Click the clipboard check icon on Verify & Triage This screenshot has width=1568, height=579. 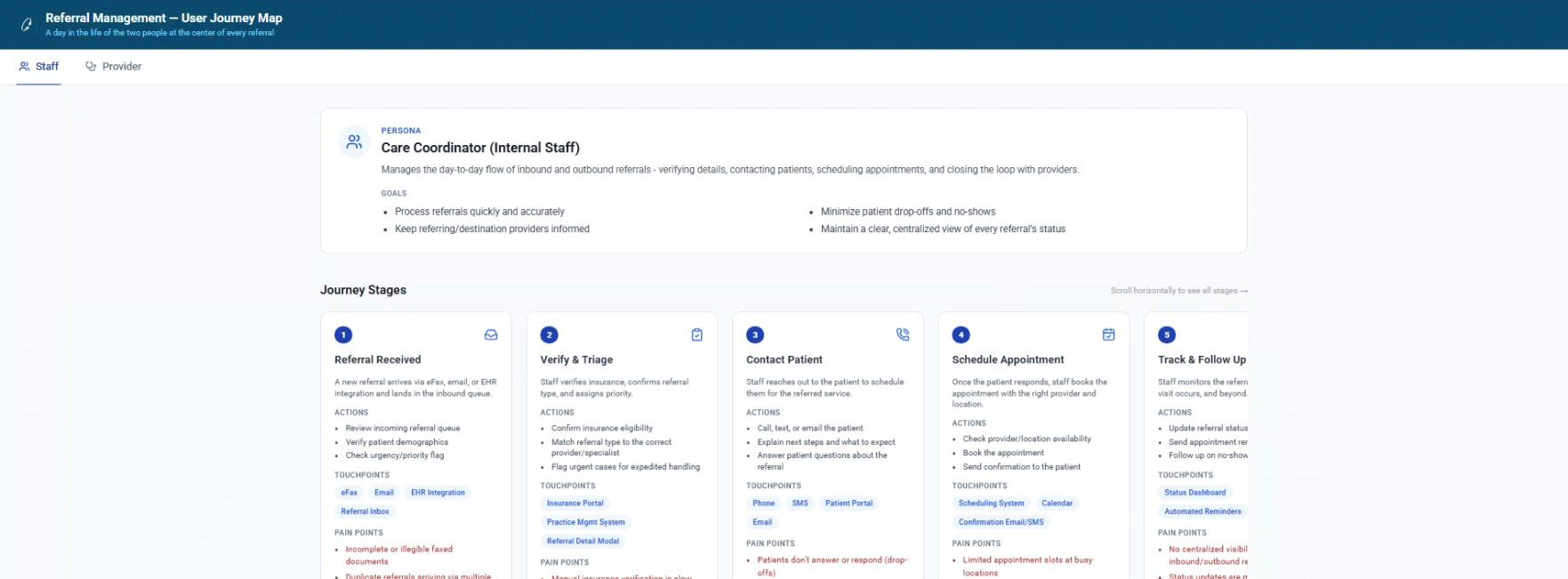pyautogui.click(x=696, y=334)
